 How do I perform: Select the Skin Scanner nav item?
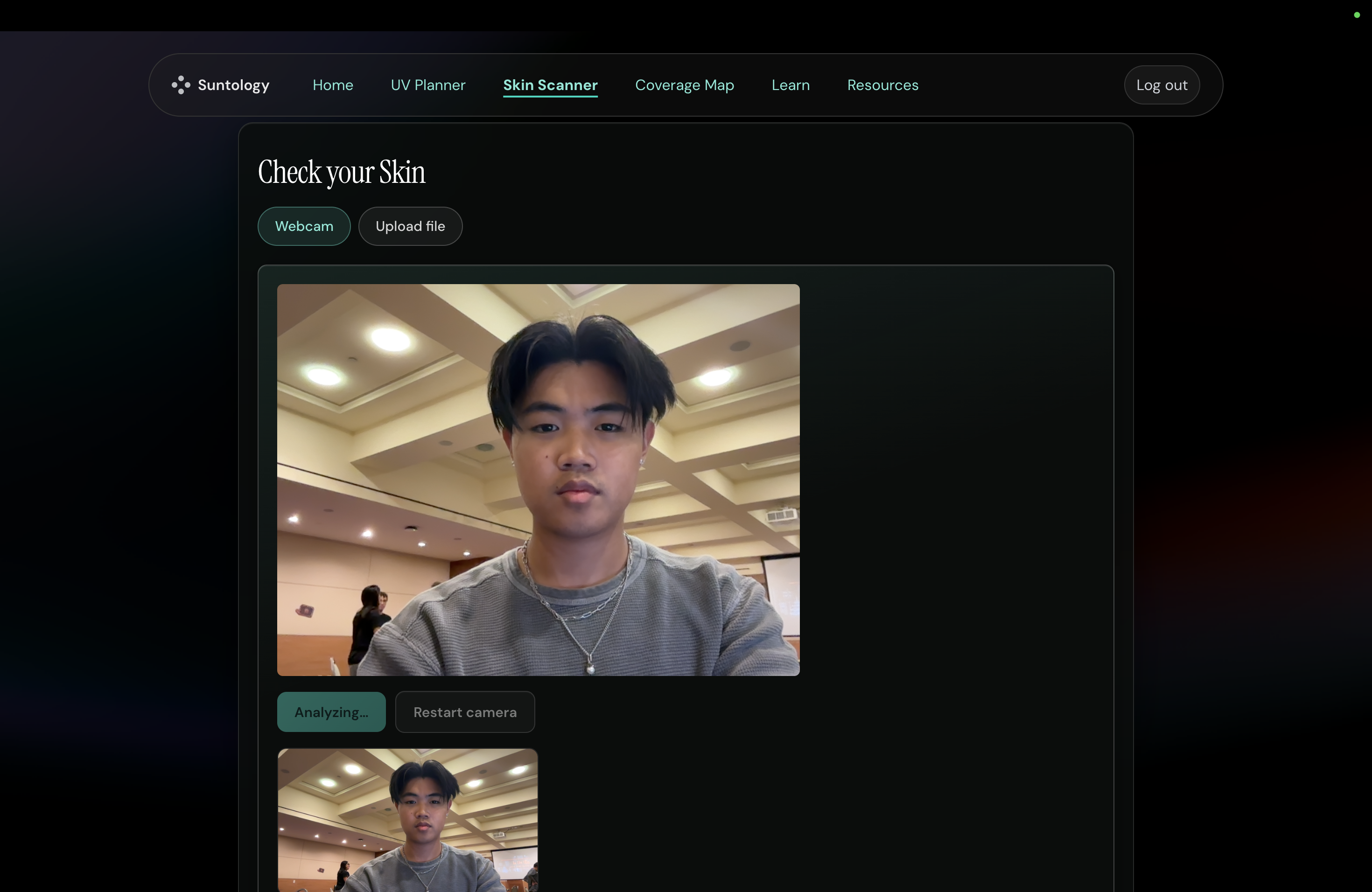(550, 85)
